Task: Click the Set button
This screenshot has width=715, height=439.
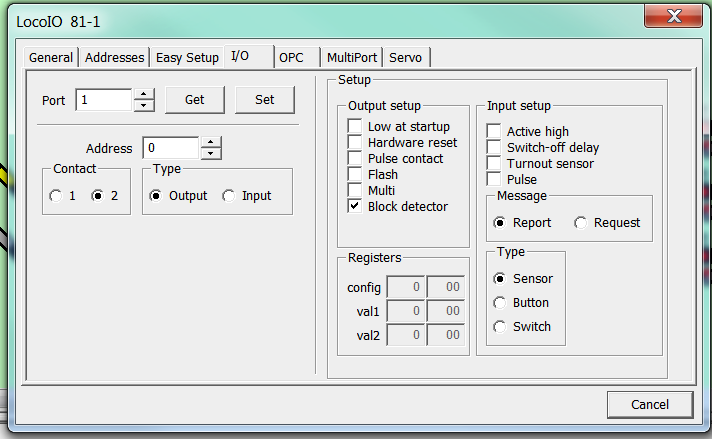Action: pyautogui.click(x=264, y=100)
